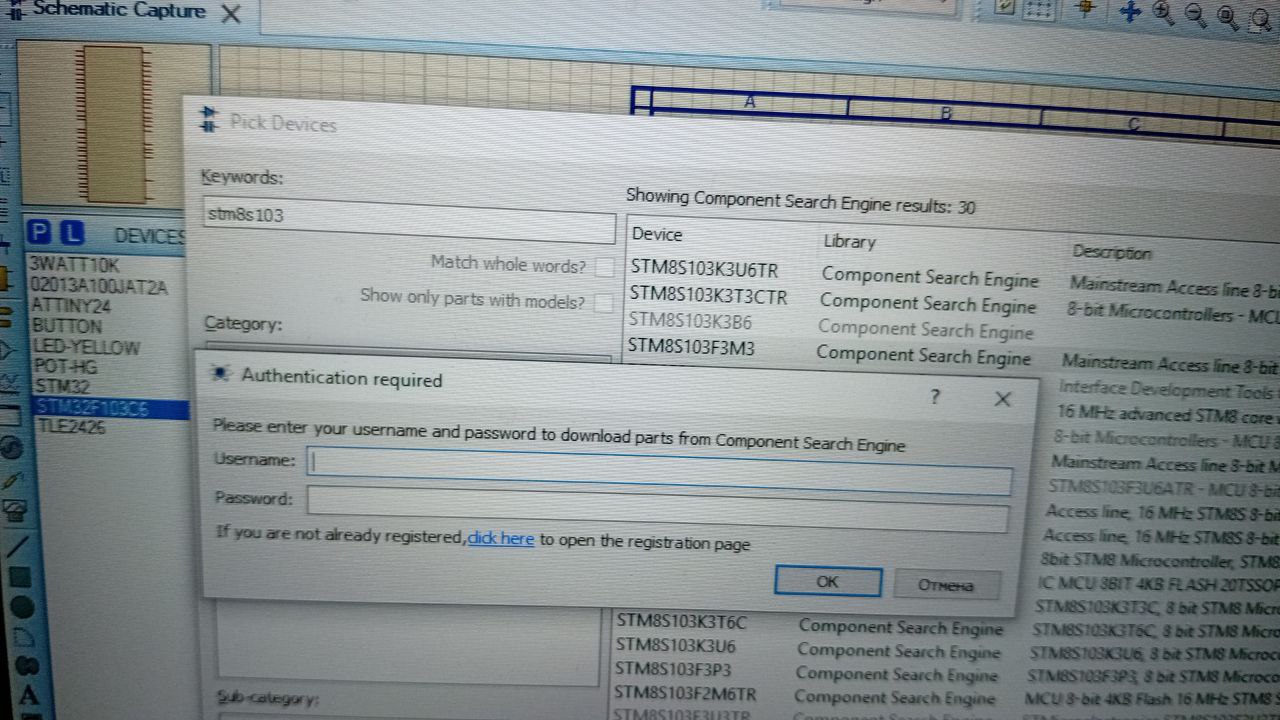Select the 2D line drawing tool
This screenshot has width=1280, height=720.
17,546
